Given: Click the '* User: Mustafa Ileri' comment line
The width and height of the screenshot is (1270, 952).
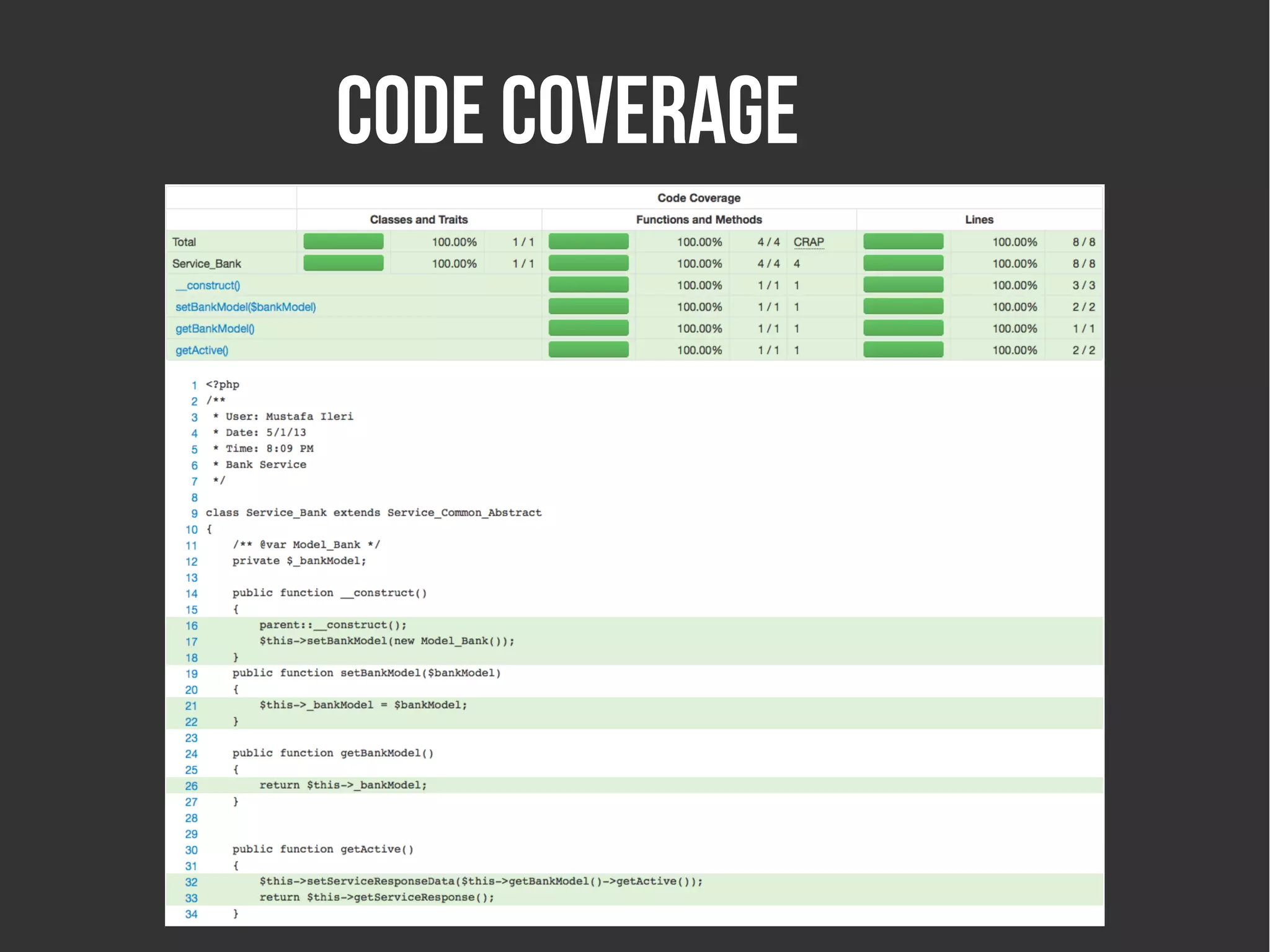Looking at the screenshot, I should (283, 417).
